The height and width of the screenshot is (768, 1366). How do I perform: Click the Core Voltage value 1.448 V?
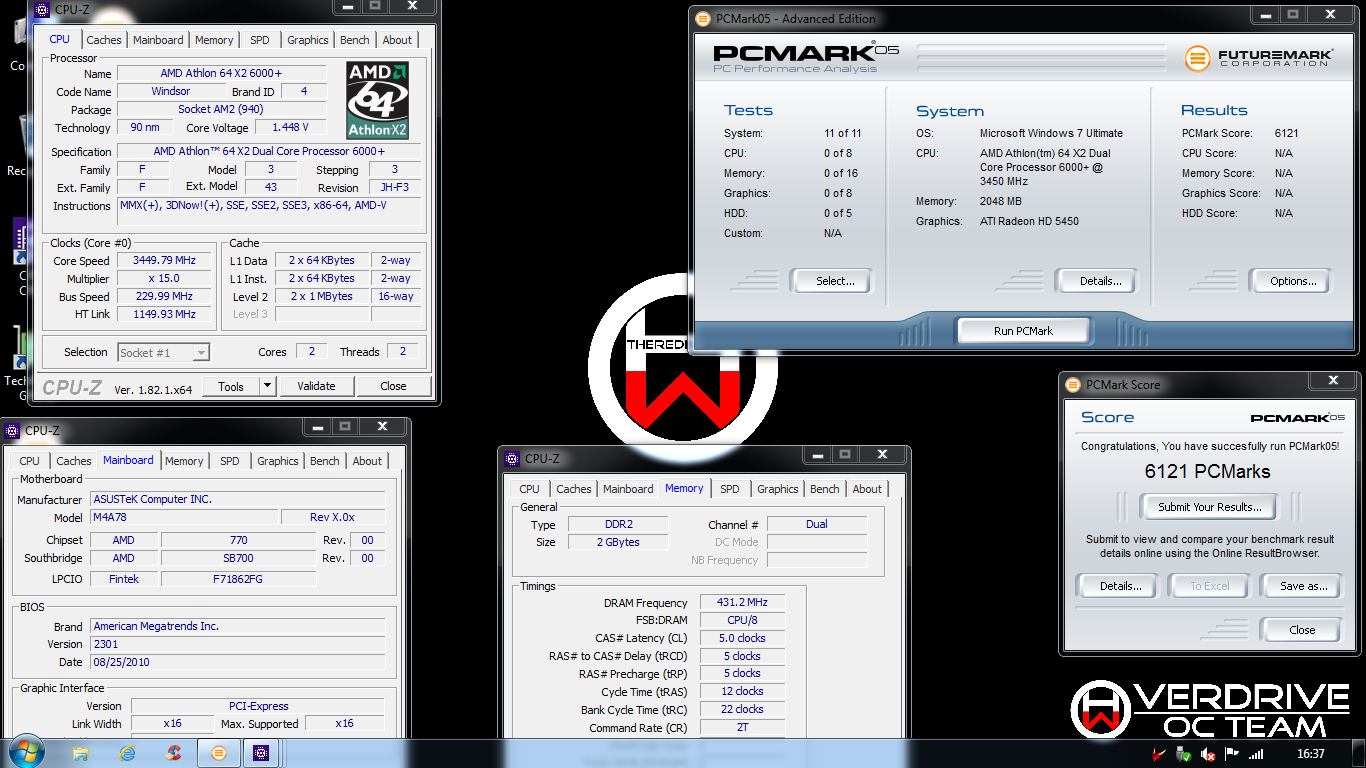pos(290,128)
